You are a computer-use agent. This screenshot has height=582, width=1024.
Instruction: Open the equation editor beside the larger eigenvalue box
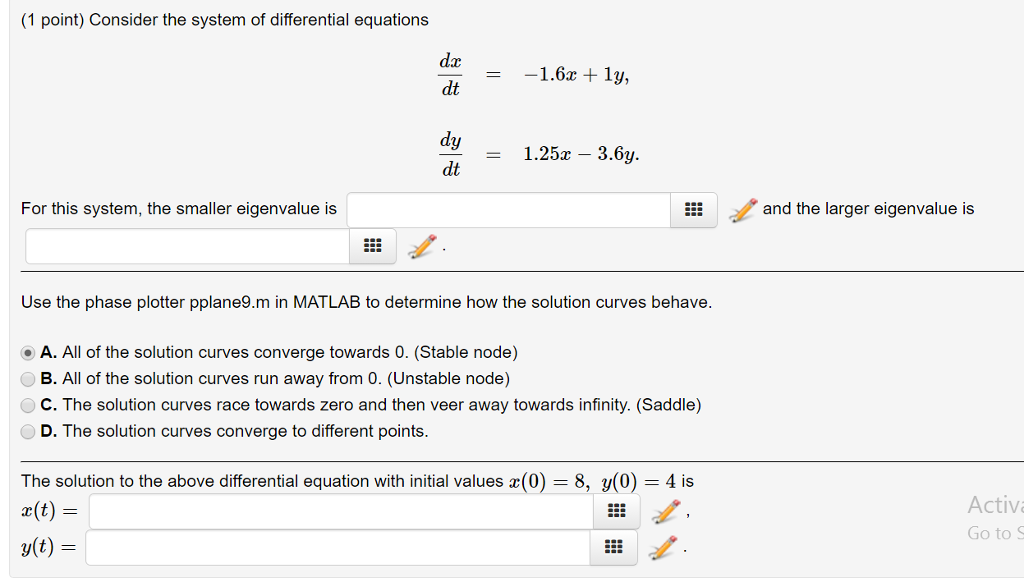[x=419, y=246]
